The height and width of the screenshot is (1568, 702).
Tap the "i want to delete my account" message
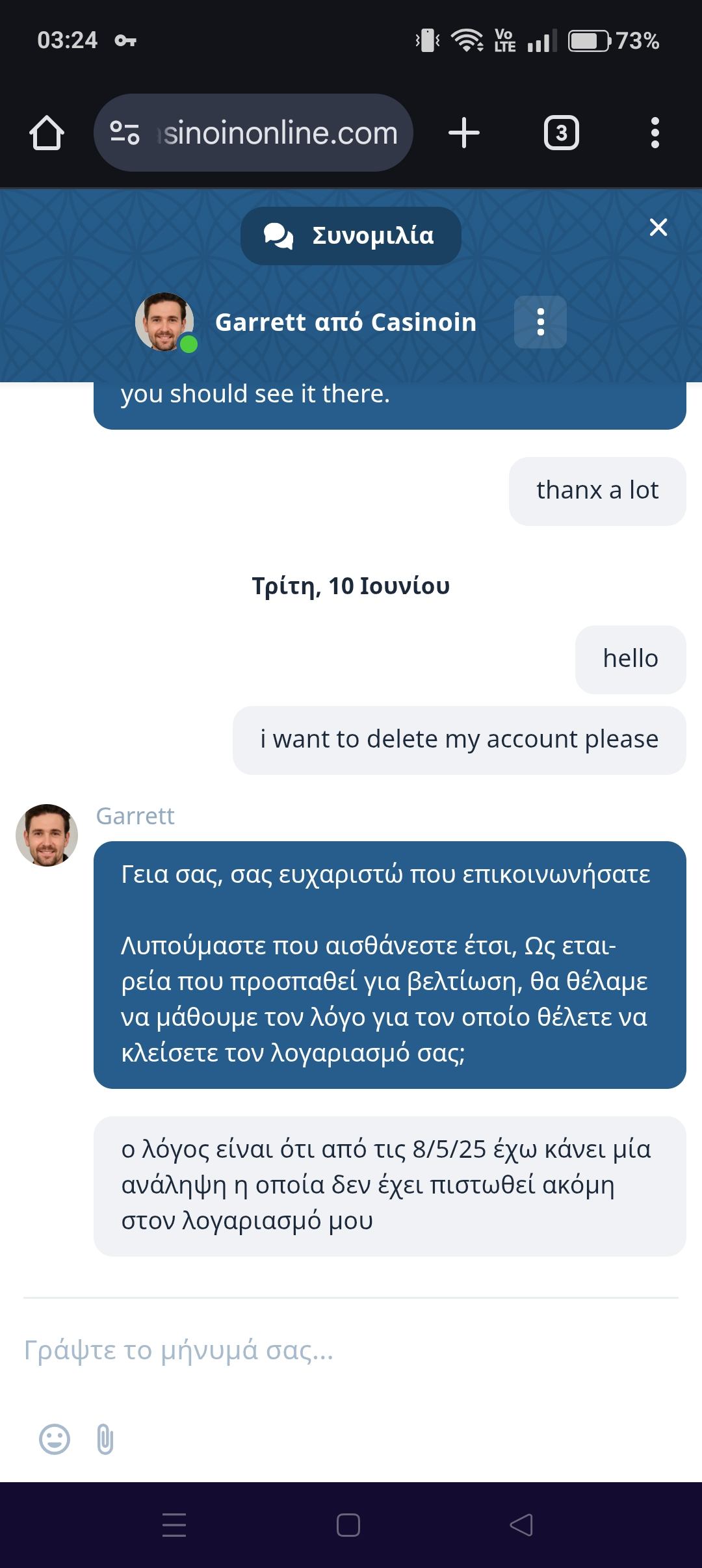tap(459, 740)
